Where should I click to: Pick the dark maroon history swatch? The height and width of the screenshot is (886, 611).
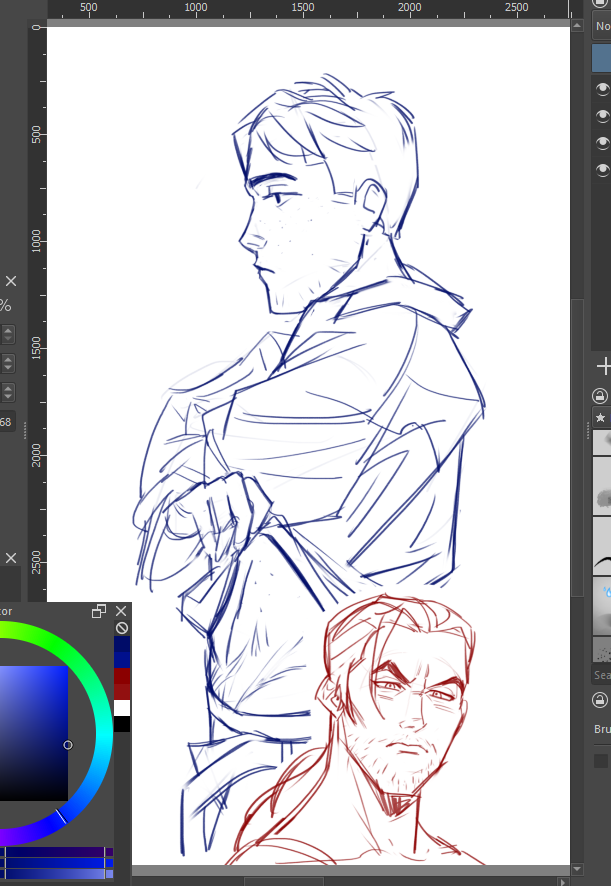click(x=122, y=675)
